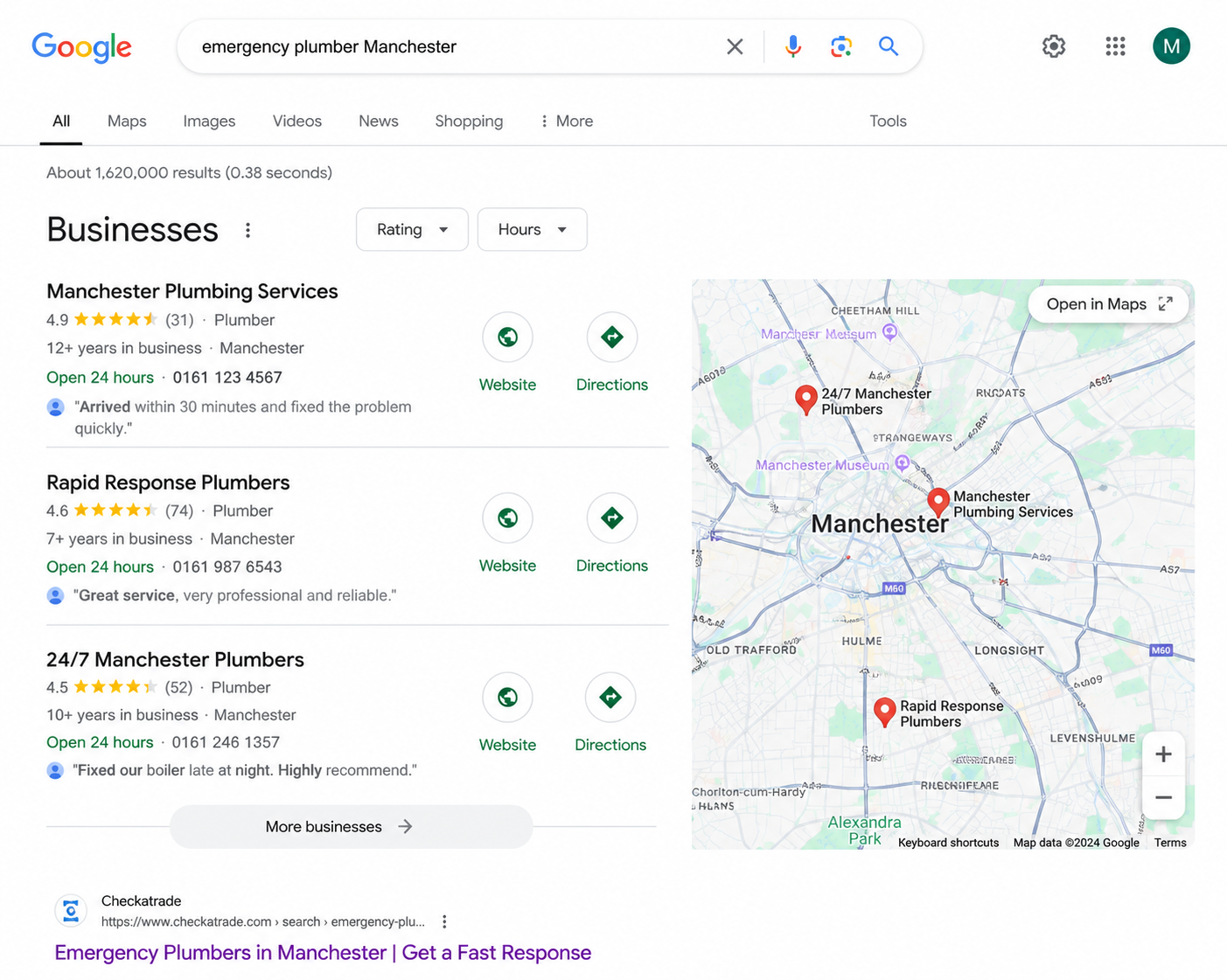Switch to the Shopping tab
1227x980 pixels.
pos(469,121)
